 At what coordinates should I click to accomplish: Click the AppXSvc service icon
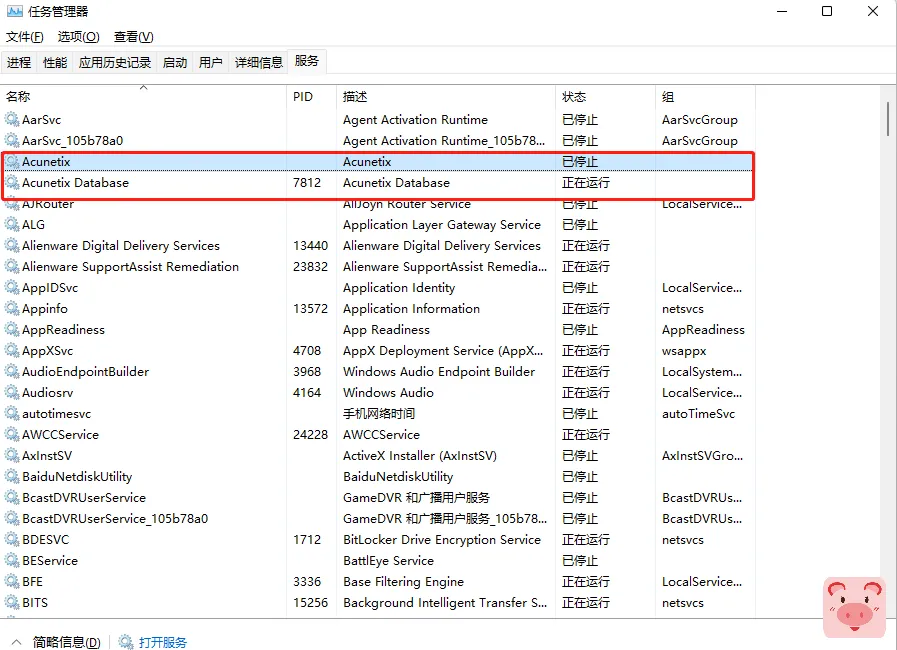[x=12, y=350]
